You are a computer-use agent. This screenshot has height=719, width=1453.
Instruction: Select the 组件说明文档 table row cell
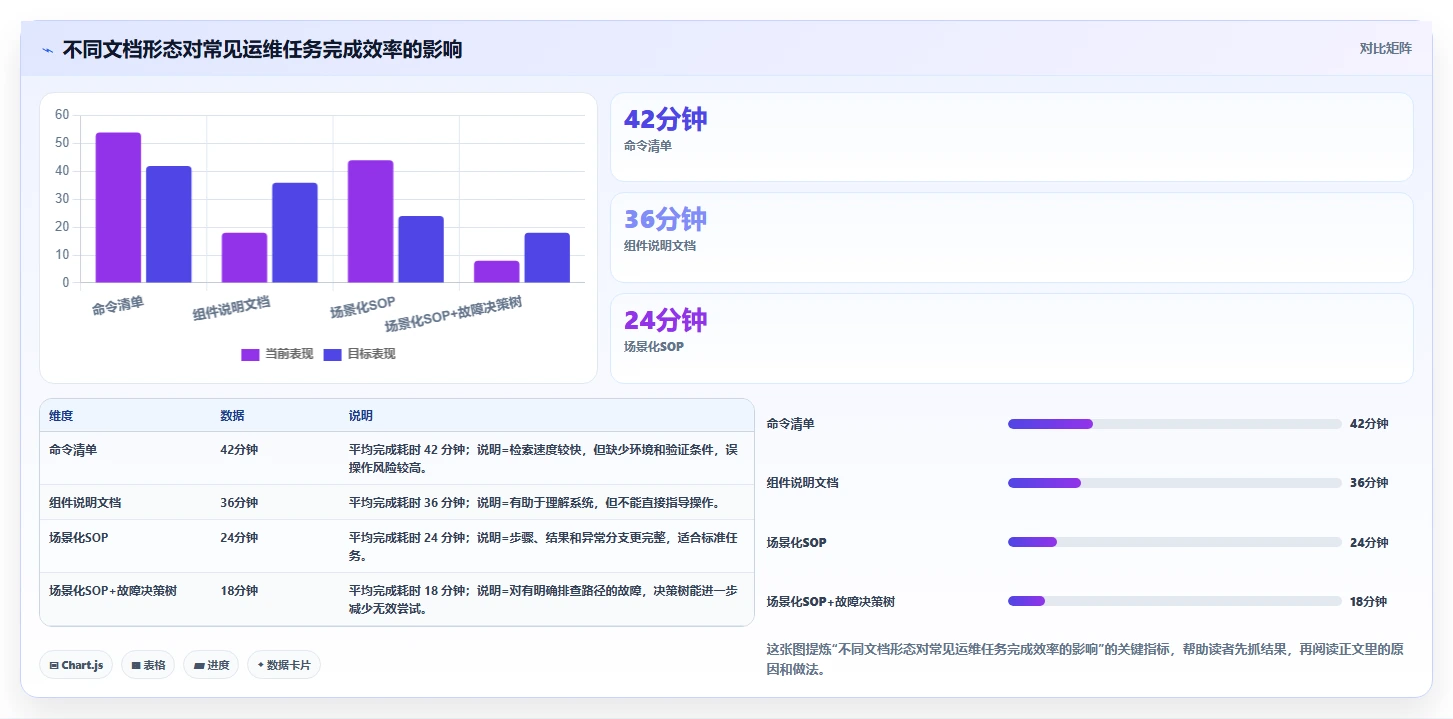pos(85,503)
